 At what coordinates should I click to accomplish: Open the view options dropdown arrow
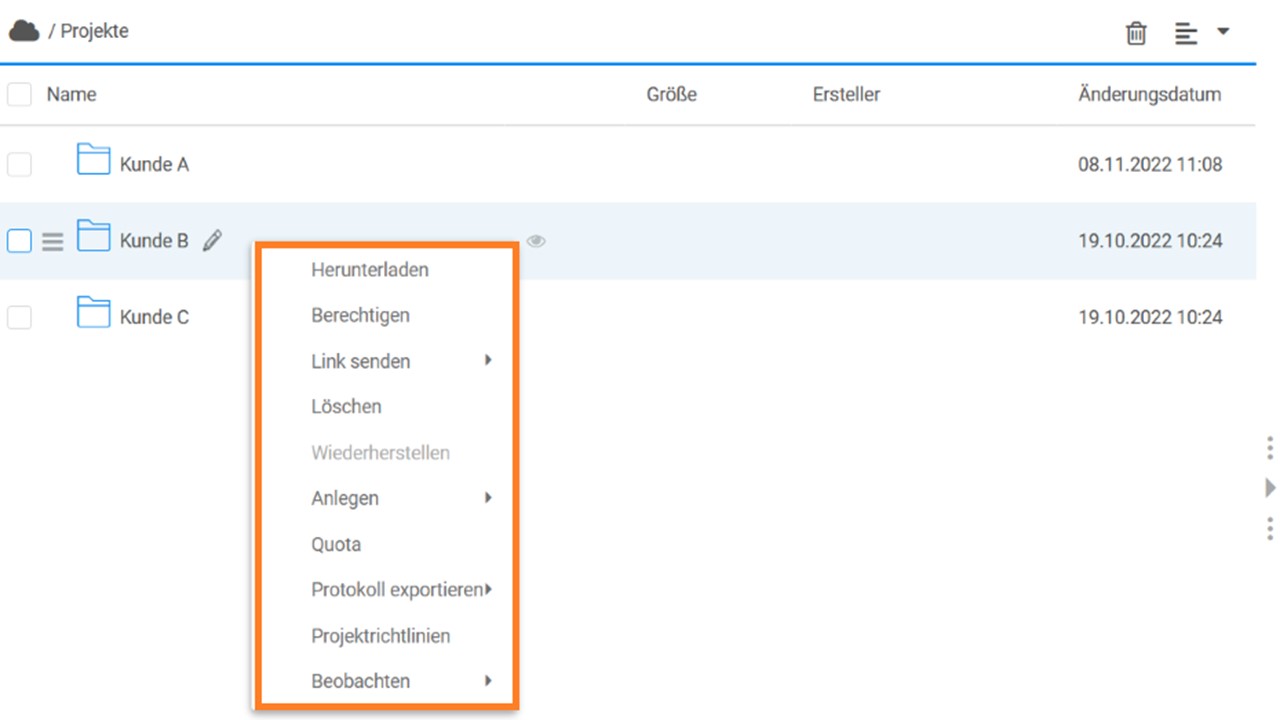pyautogui.click(x=1222, y=32)
